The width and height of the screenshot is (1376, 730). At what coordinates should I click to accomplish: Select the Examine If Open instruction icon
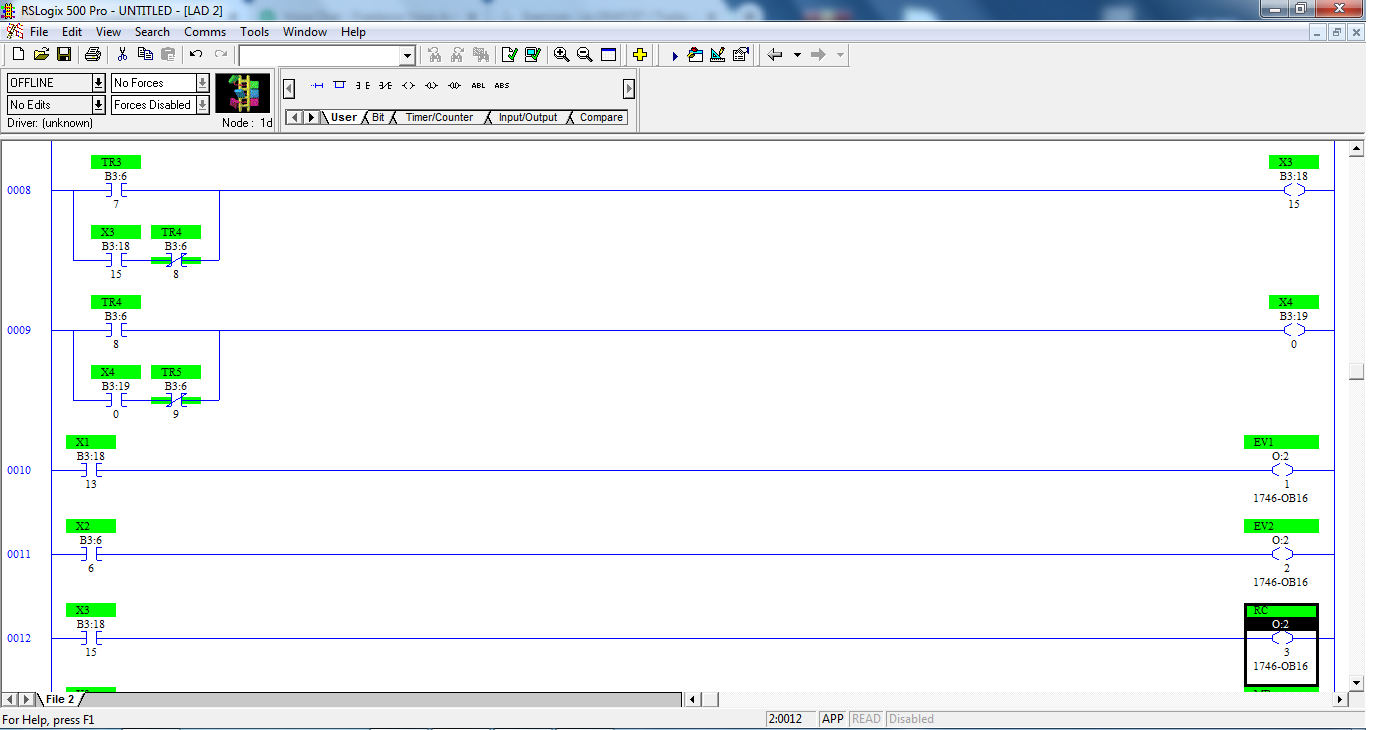point(385,85)
